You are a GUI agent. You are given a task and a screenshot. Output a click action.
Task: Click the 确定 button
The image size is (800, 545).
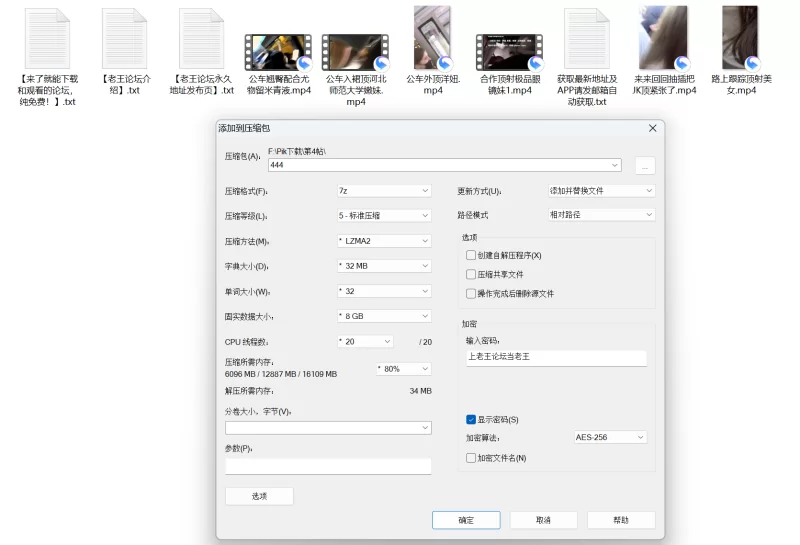466,520
